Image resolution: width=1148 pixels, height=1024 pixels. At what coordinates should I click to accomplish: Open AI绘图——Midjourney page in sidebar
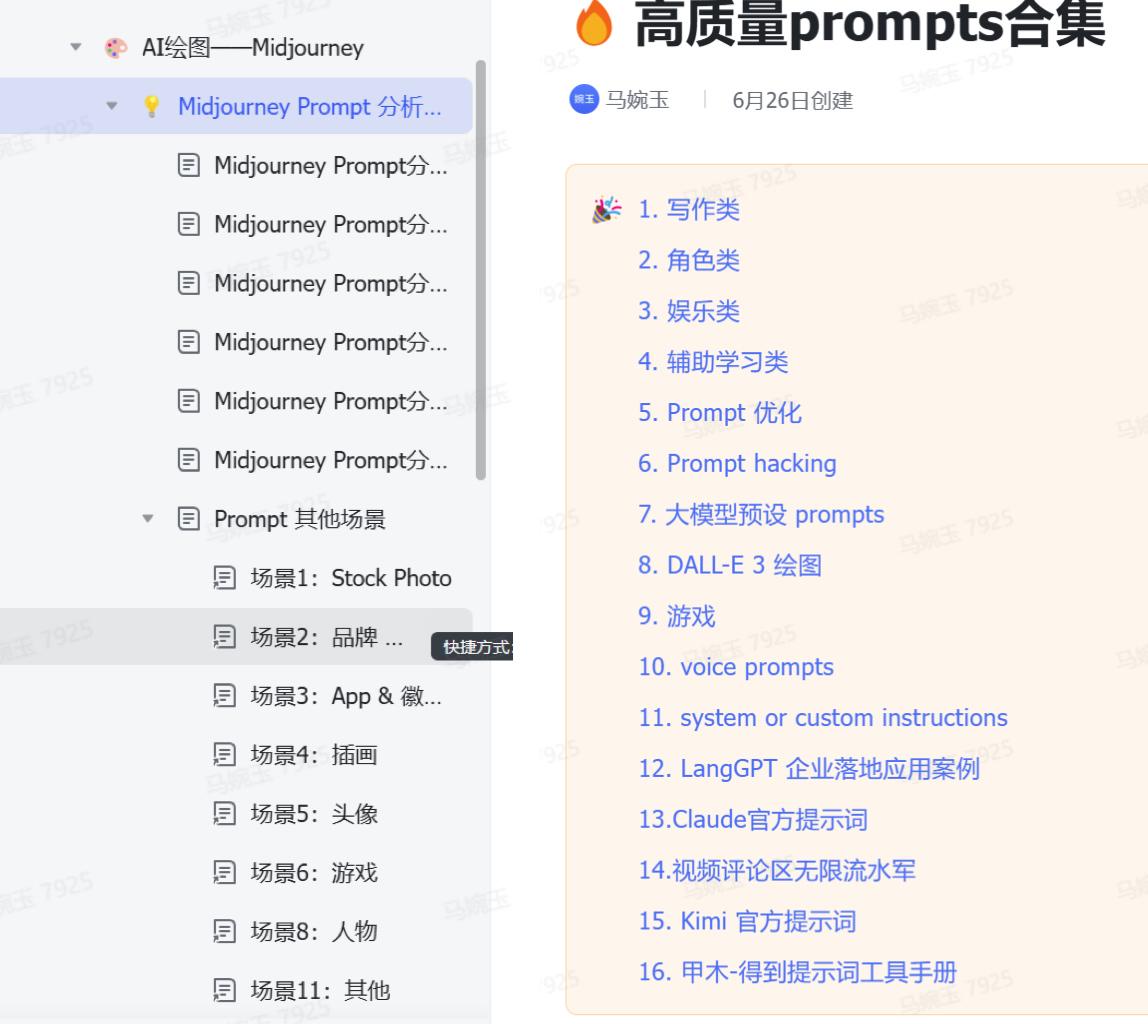click(253, 48)
